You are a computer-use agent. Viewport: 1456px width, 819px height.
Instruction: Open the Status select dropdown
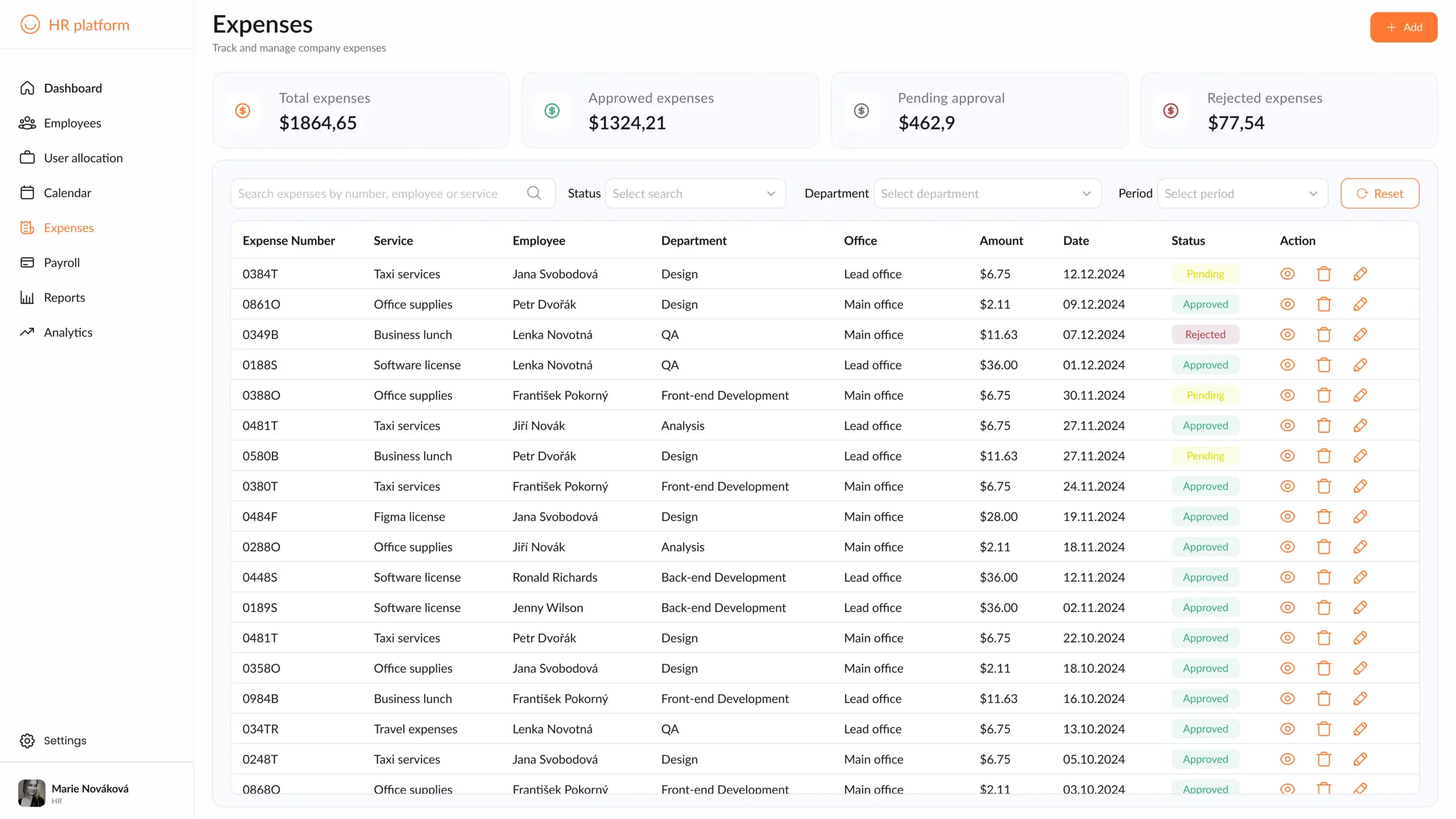click(x=694, y=193)
